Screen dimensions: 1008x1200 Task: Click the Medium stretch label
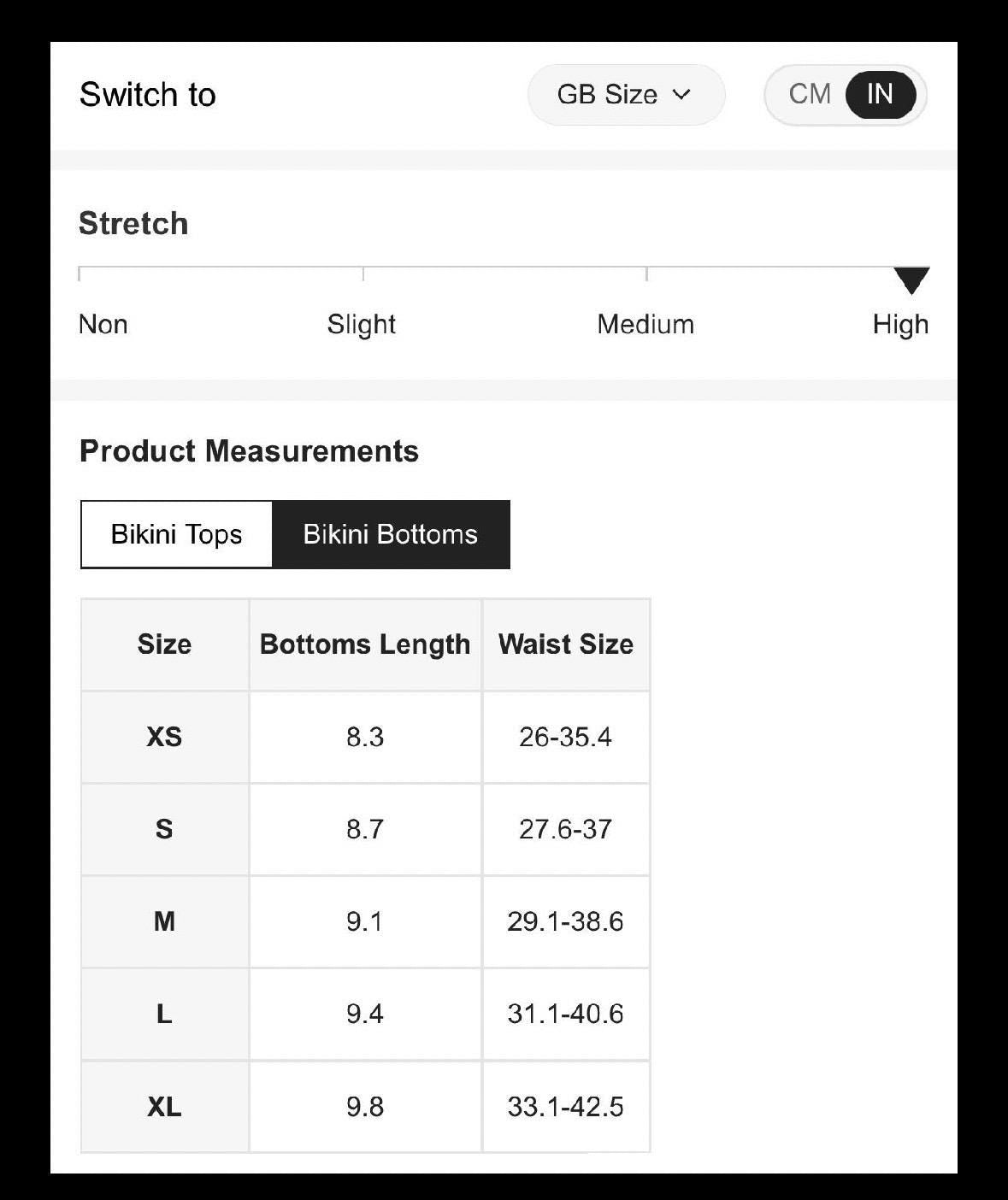click(645, 325)
